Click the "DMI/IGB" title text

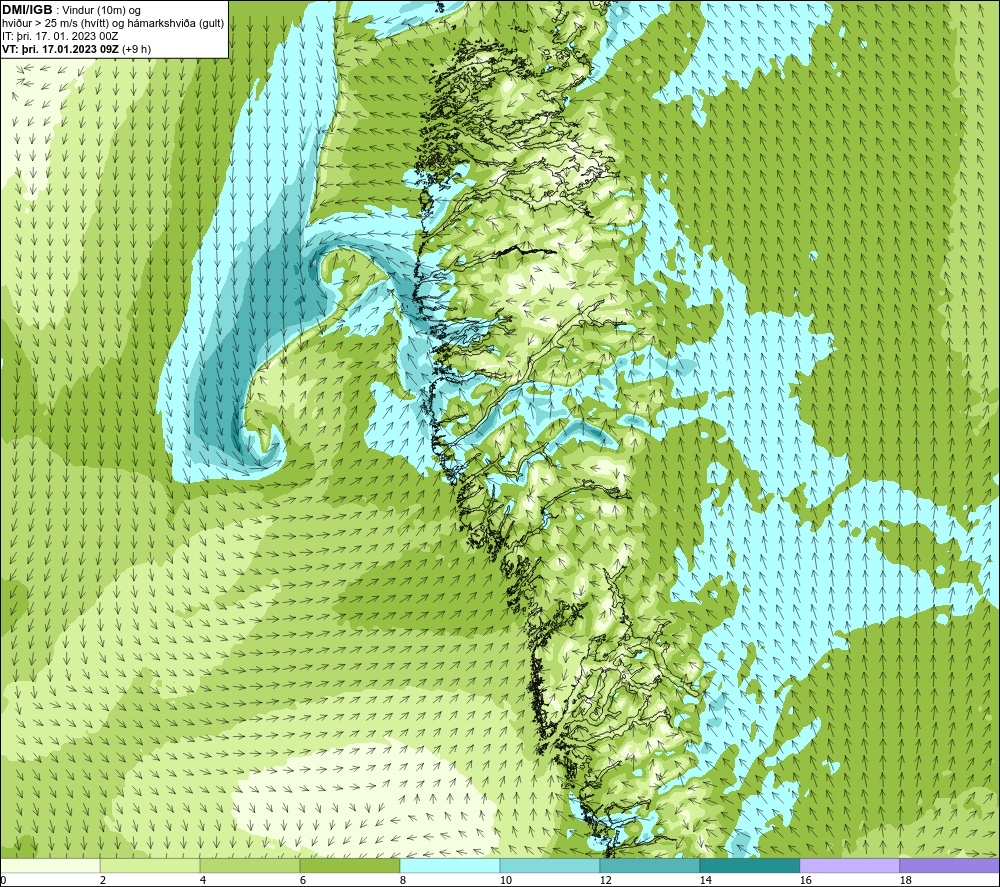tap(27, 10)
